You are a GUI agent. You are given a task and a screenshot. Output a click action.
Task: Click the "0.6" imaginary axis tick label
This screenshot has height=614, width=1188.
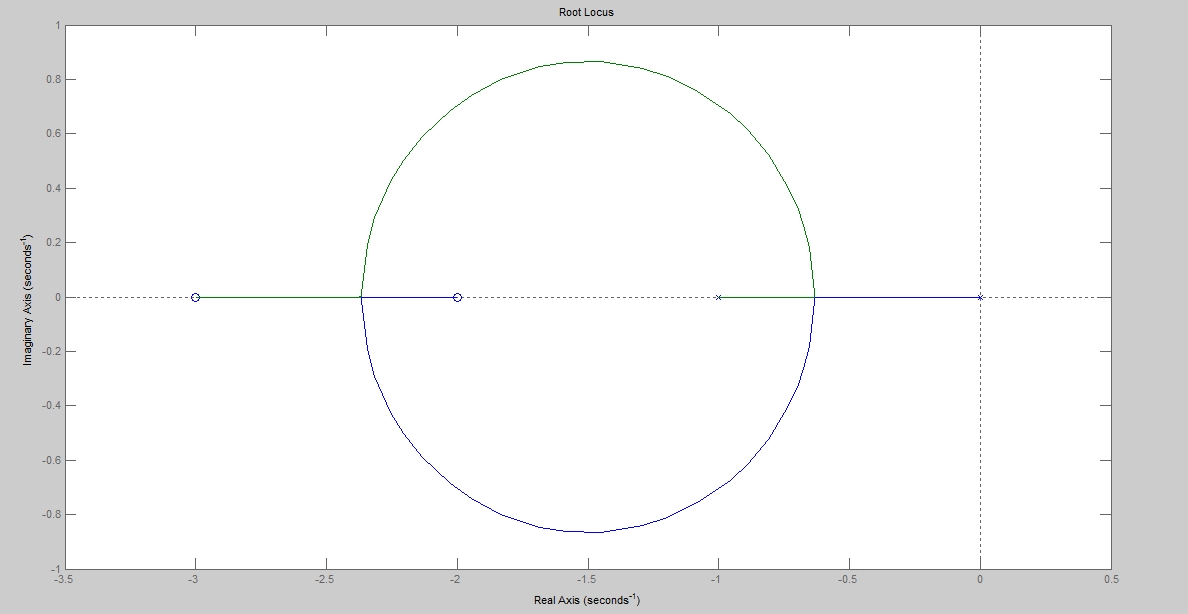click(x=53, y=134)
